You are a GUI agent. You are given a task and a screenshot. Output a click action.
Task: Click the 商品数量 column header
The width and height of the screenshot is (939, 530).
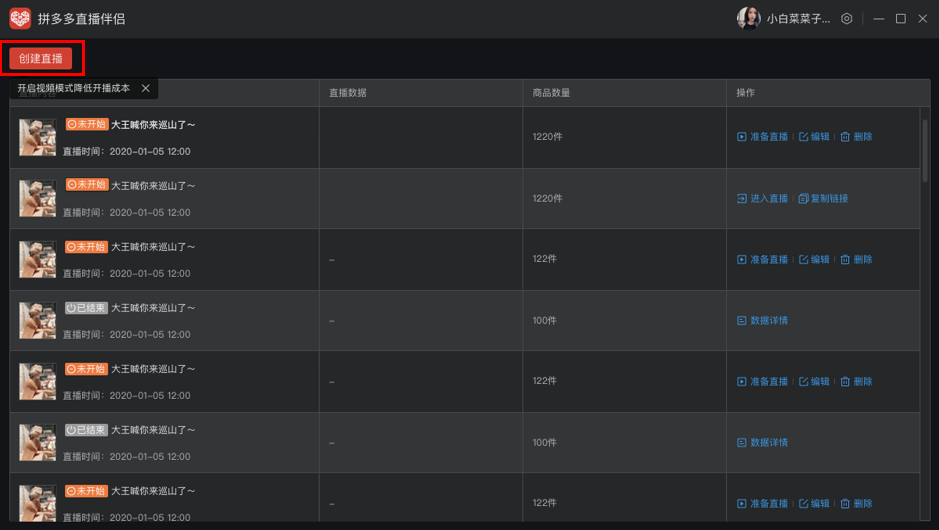[x=552, y=93]
